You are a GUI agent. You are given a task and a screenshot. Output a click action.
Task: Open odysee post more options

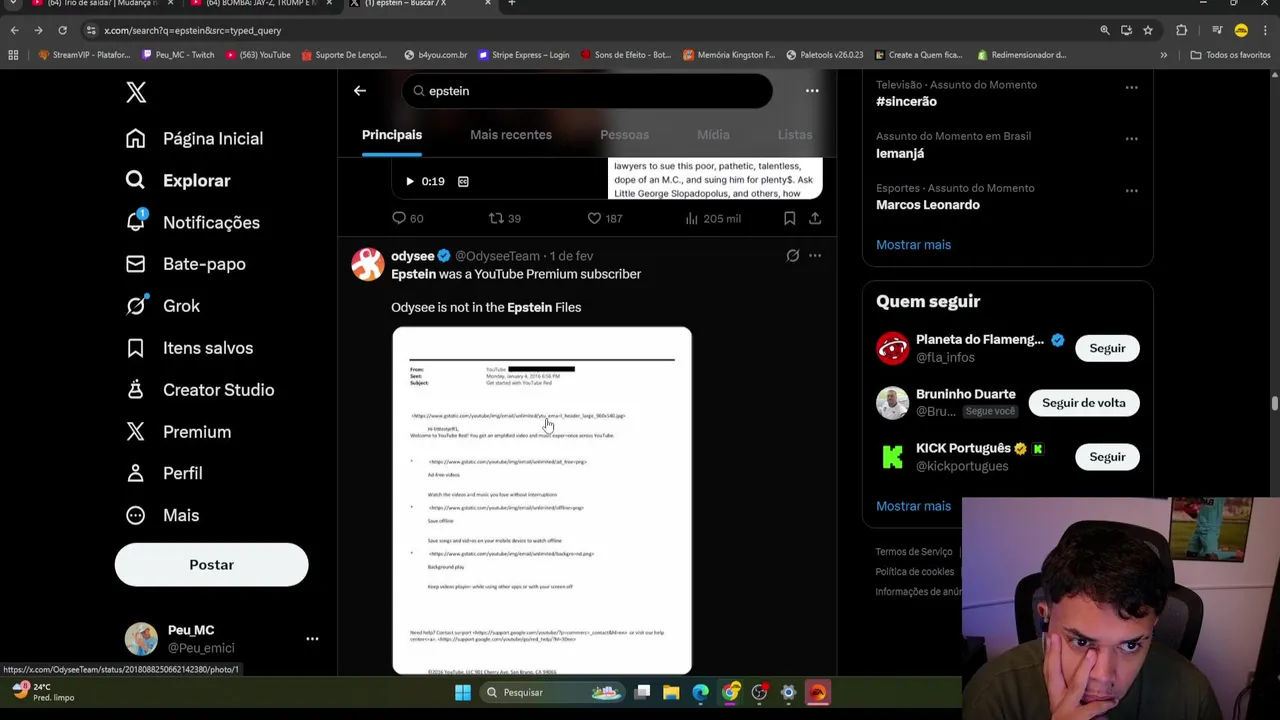pyautogui.click(x=815, y=256)
